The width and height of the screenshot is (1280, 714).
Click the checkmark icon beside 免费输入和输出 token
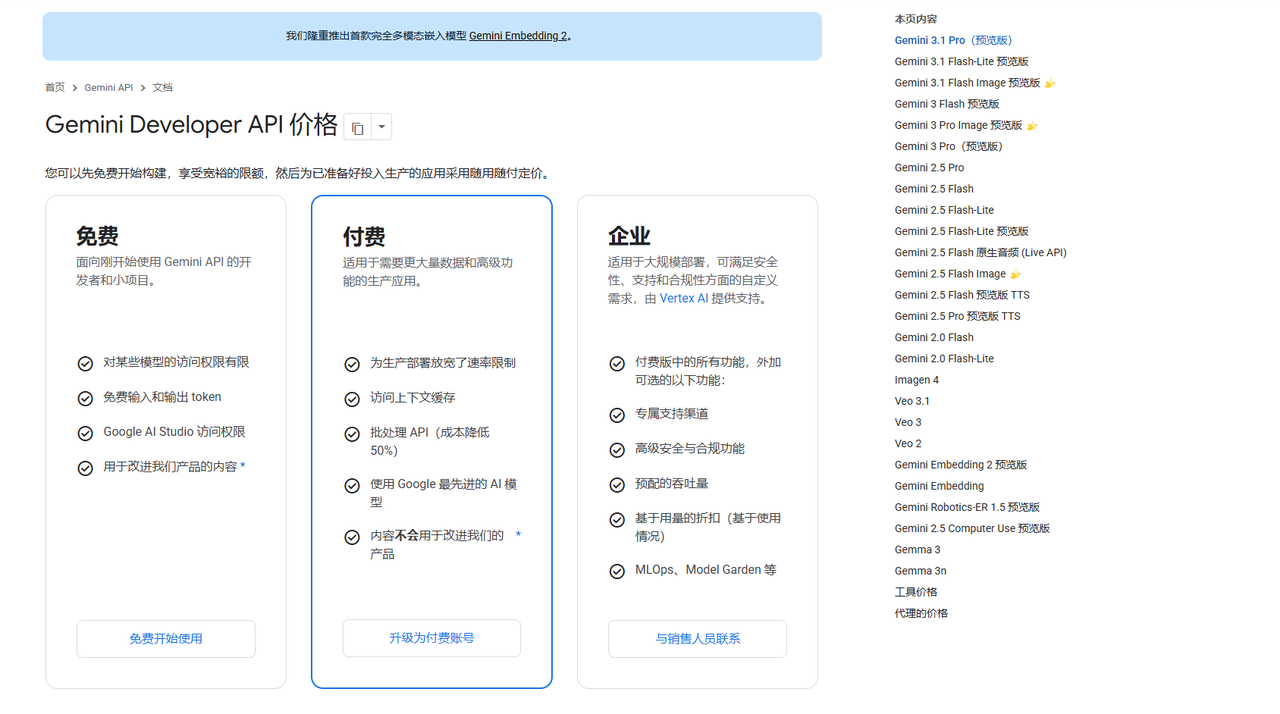[85, 399]
